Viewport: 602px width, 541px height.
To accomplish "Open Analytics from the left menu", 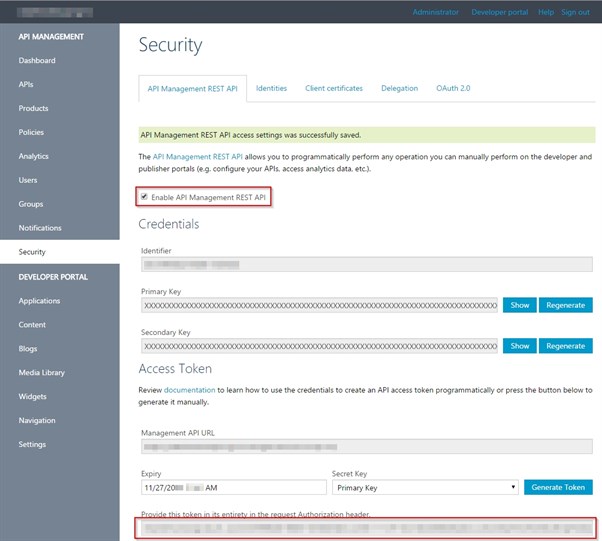I will [x=33, y=156].
